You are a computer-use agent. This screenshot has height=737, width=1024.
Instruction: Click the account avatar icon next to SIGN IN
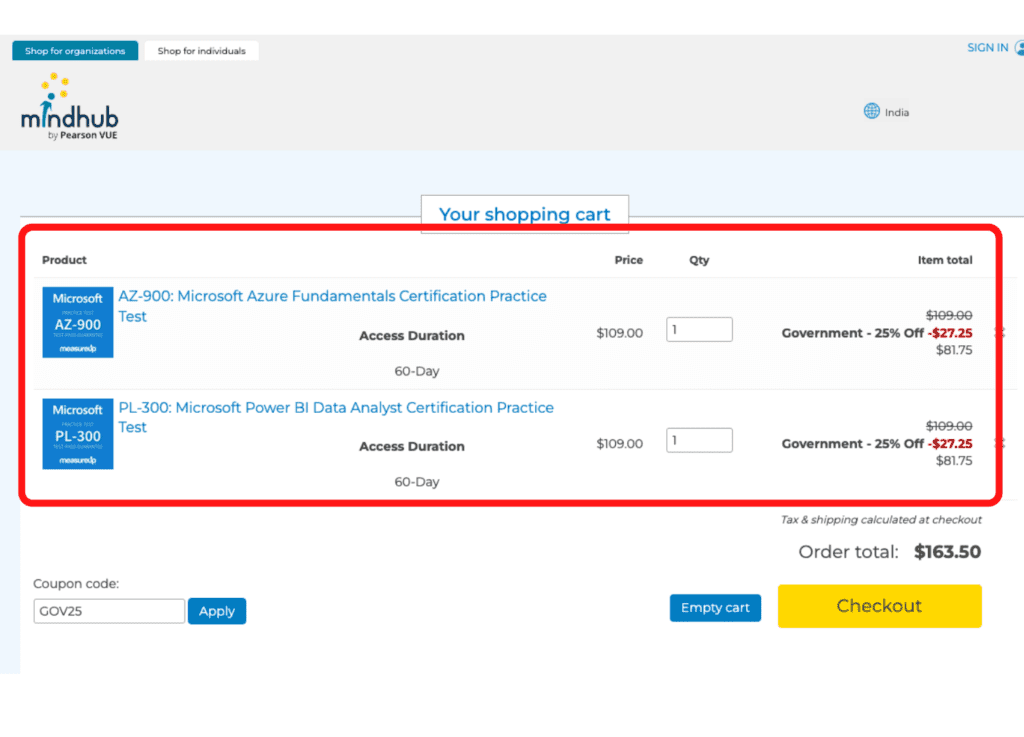coord(1020,47)
